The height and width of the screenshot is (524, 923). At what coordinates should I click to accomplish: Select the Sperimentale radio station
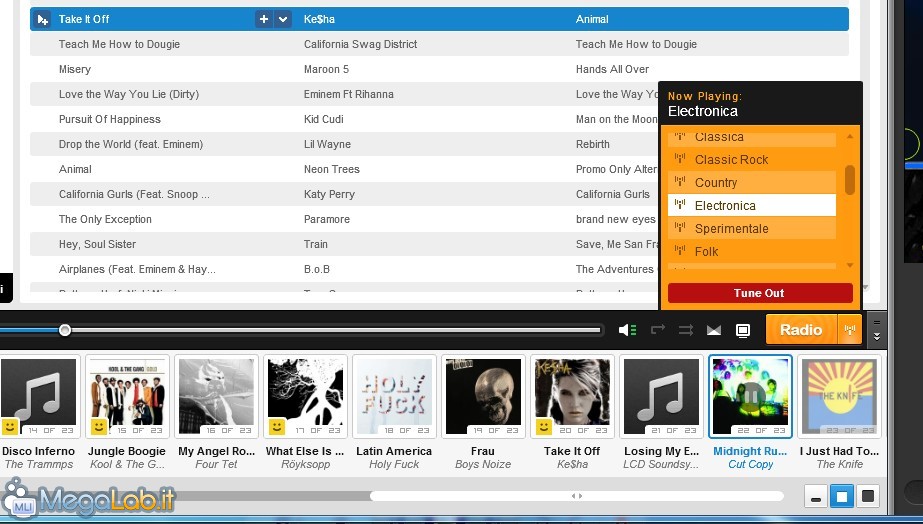(x=752, y=228)
